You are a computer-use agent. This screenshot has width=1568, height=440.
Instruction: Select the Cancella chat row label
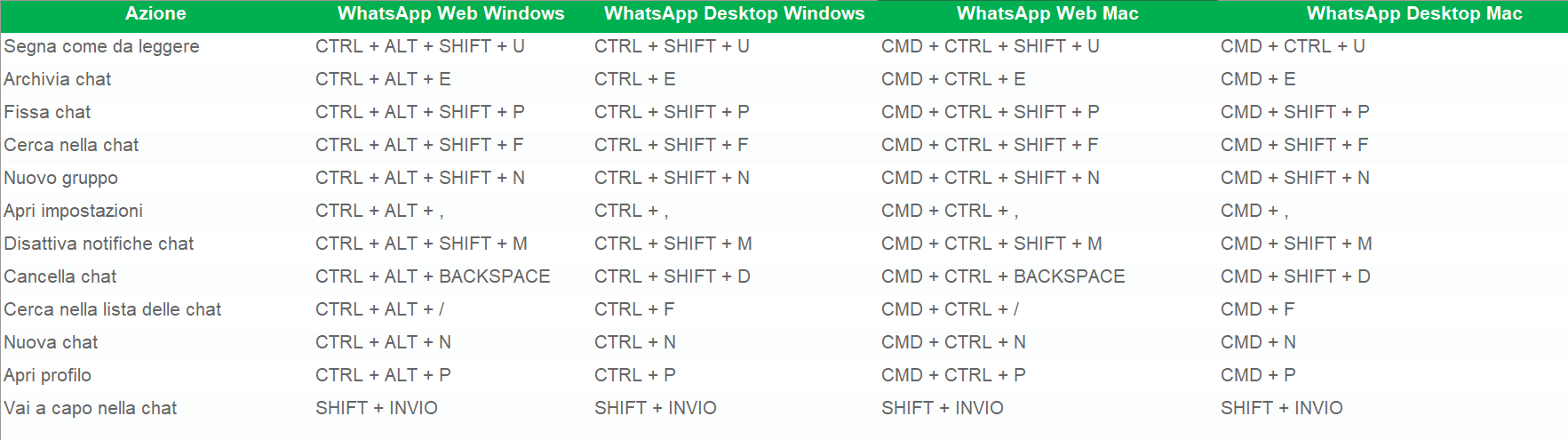coord(60,276)
